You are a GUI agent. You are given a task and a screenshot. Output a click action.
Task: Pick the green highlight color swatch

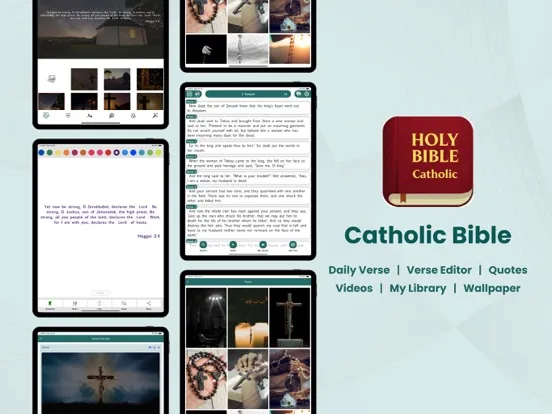pos(50,152)
